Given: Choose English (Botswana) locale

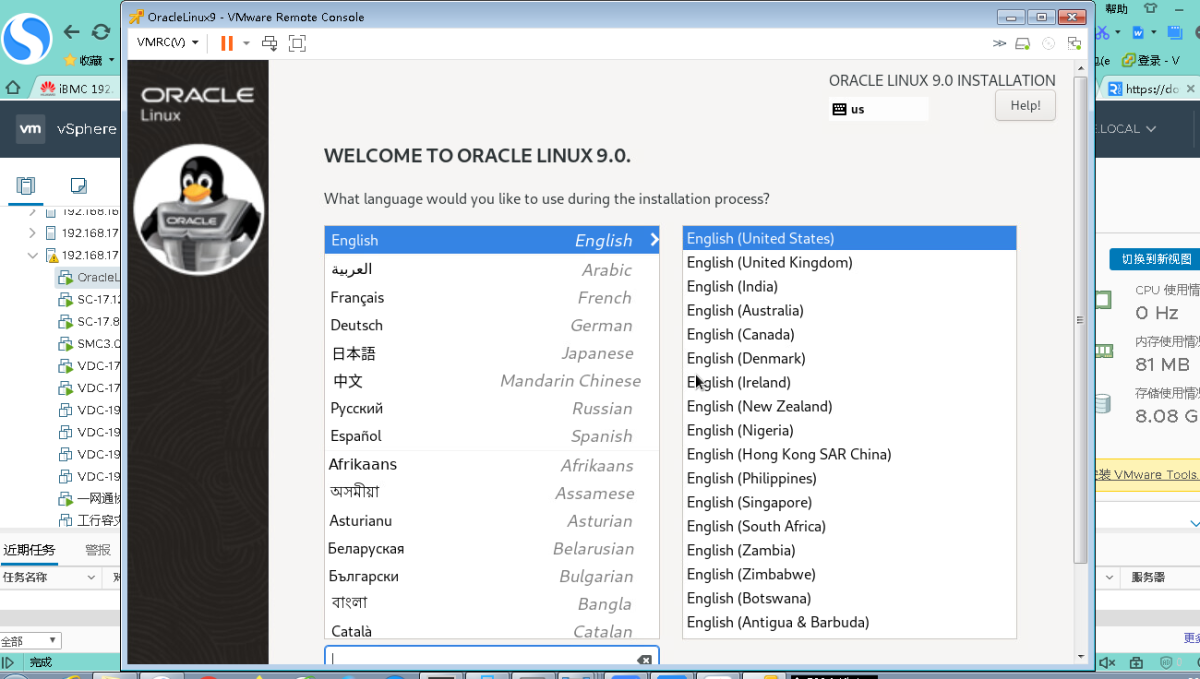Looking at the screenshot, I should pos(849,598).
